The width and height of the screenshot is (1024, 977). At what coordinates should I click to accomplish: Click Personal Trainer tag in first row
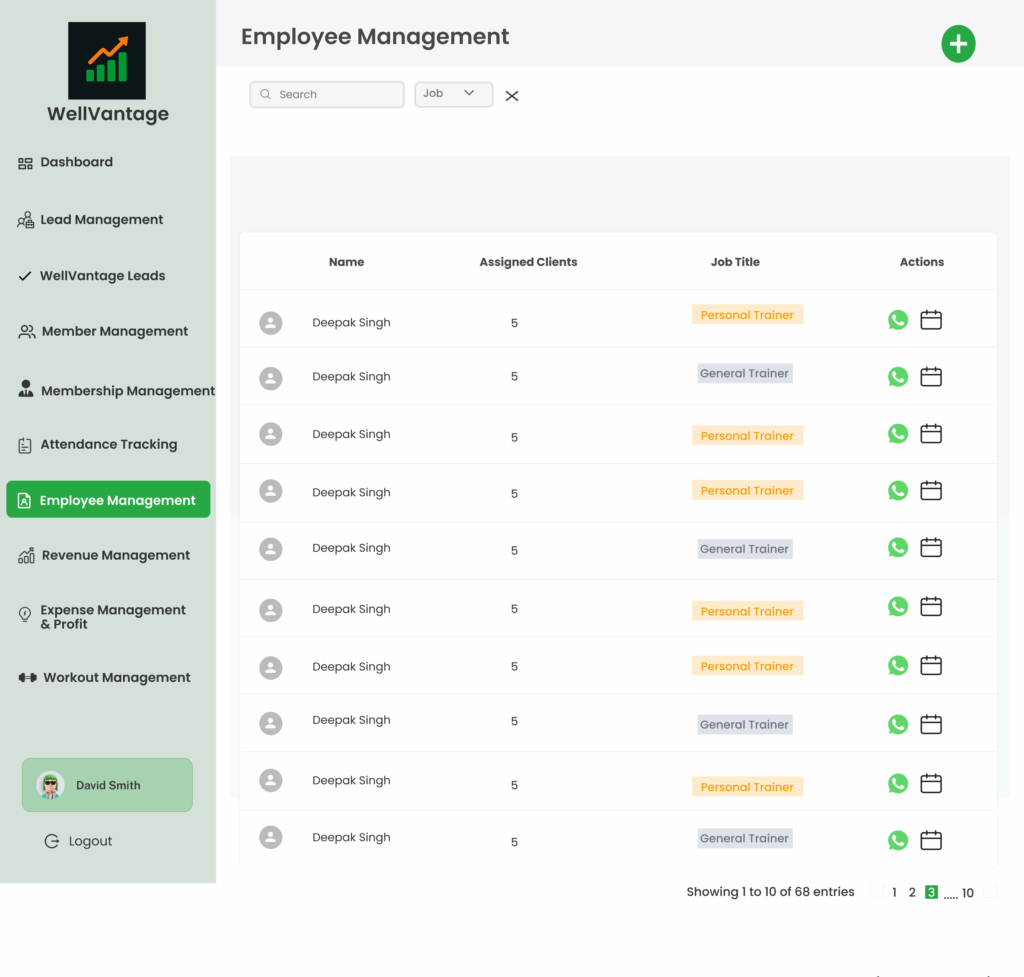tap(747, 315)
